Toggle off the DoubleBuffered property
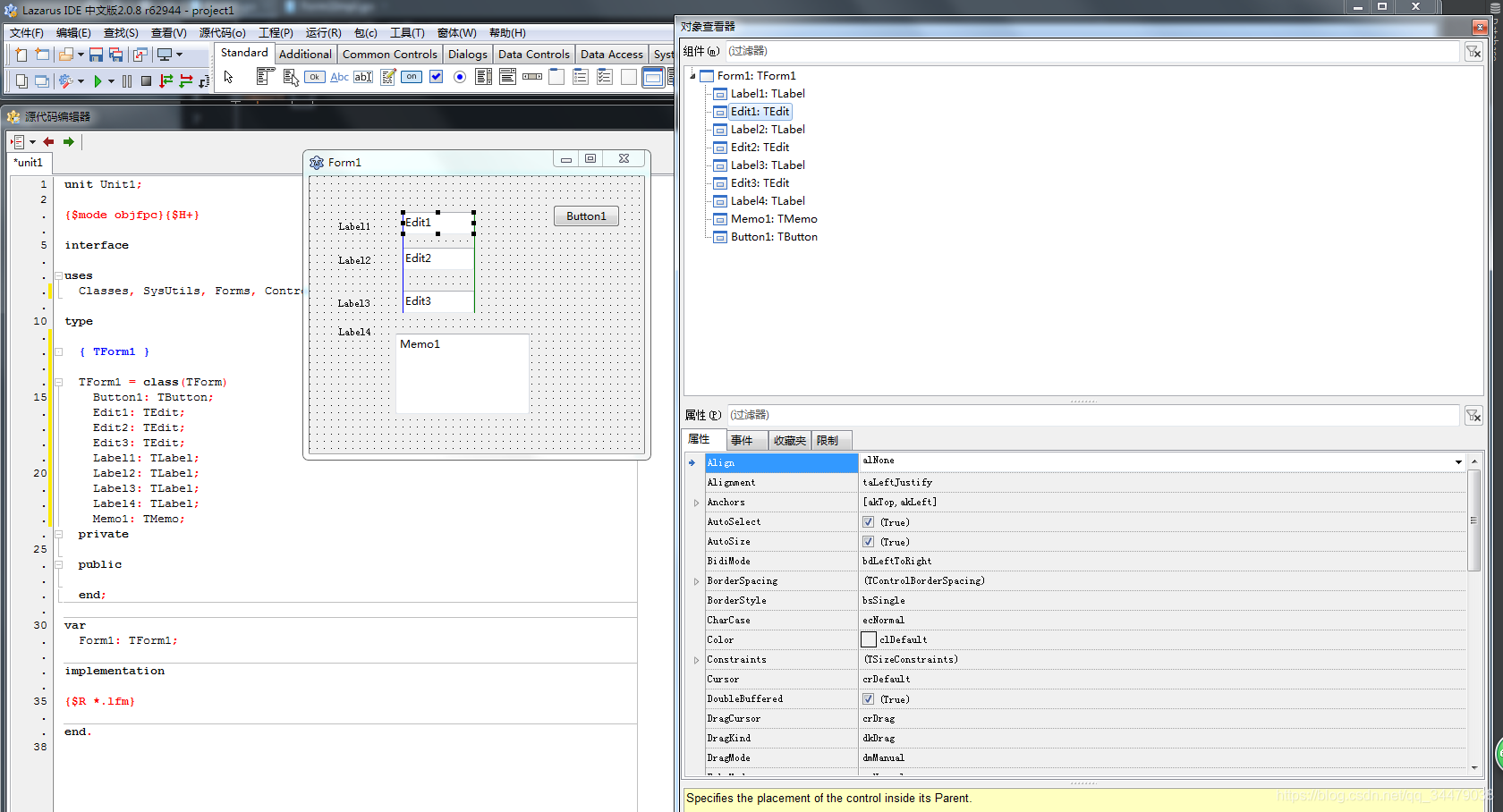Viewport: 1503px width, 812px height. [x=868, y=698]
